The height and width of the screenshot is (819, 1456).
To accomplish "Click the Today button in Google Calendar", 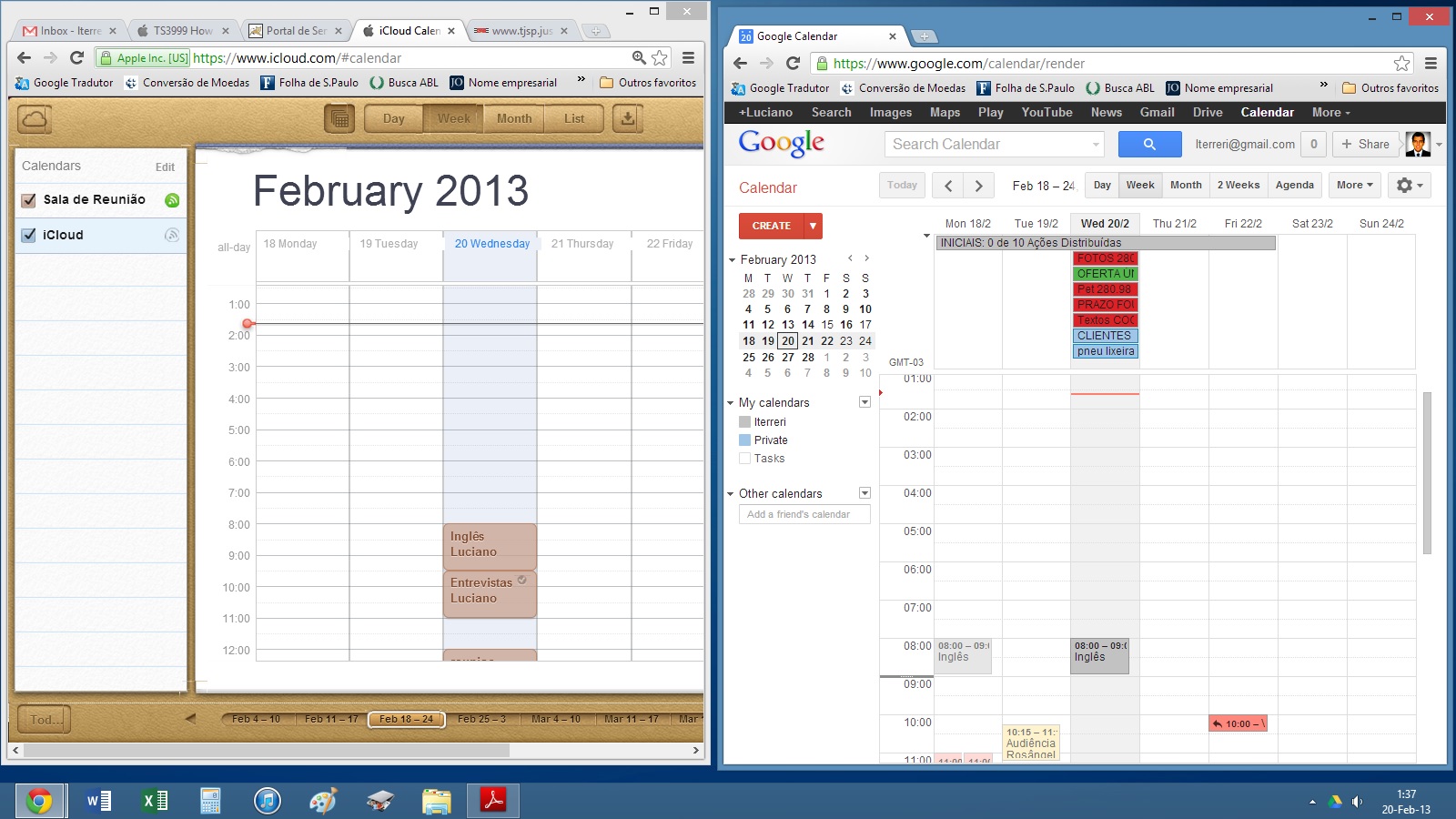I will [x=903, y=185].
